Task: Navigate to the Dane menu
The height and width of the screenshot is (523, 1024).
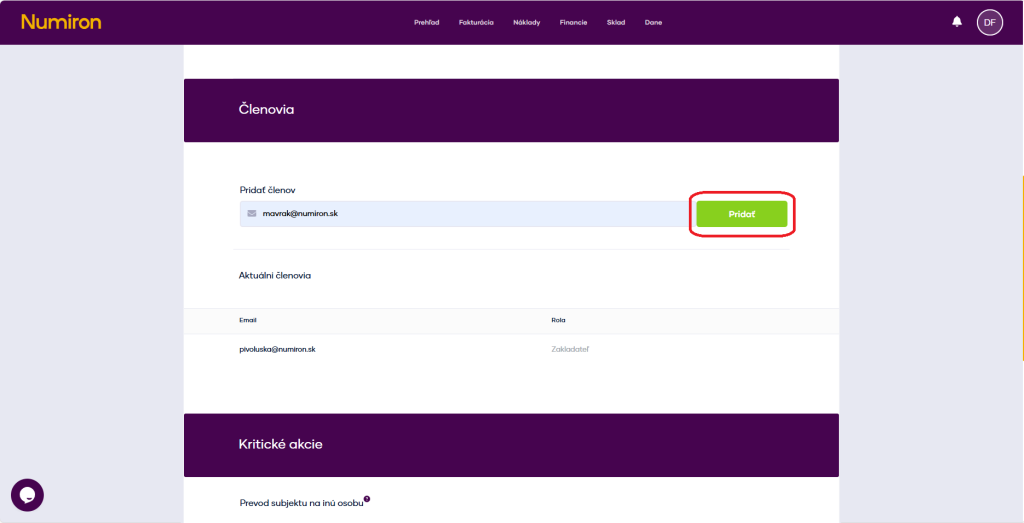Action: click(653, 23)
